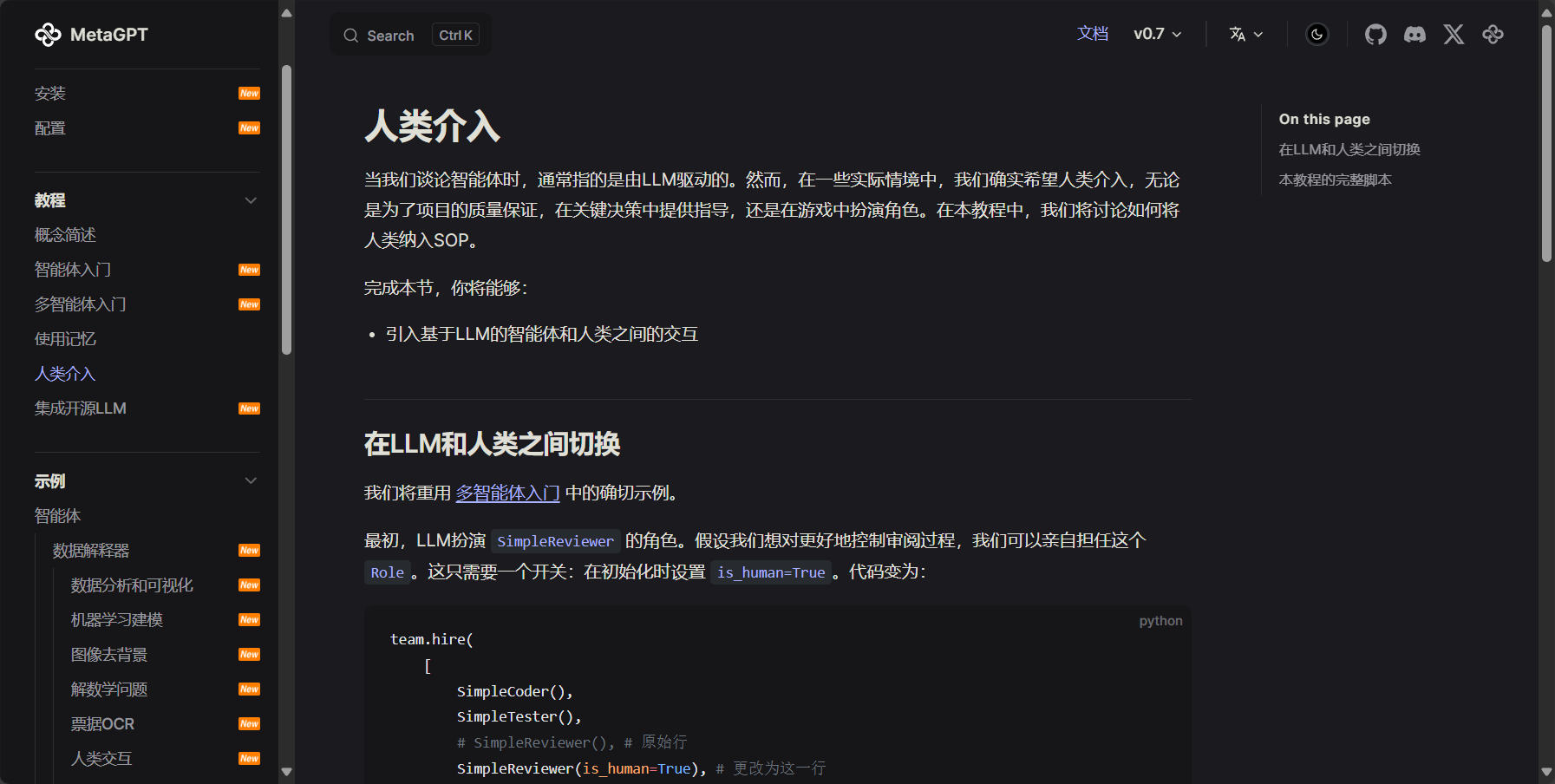Click the page scrollbar down arrow
The width and height of the screenshot is (1555, 784).
pyautogui.click(x=1546, y=771)
